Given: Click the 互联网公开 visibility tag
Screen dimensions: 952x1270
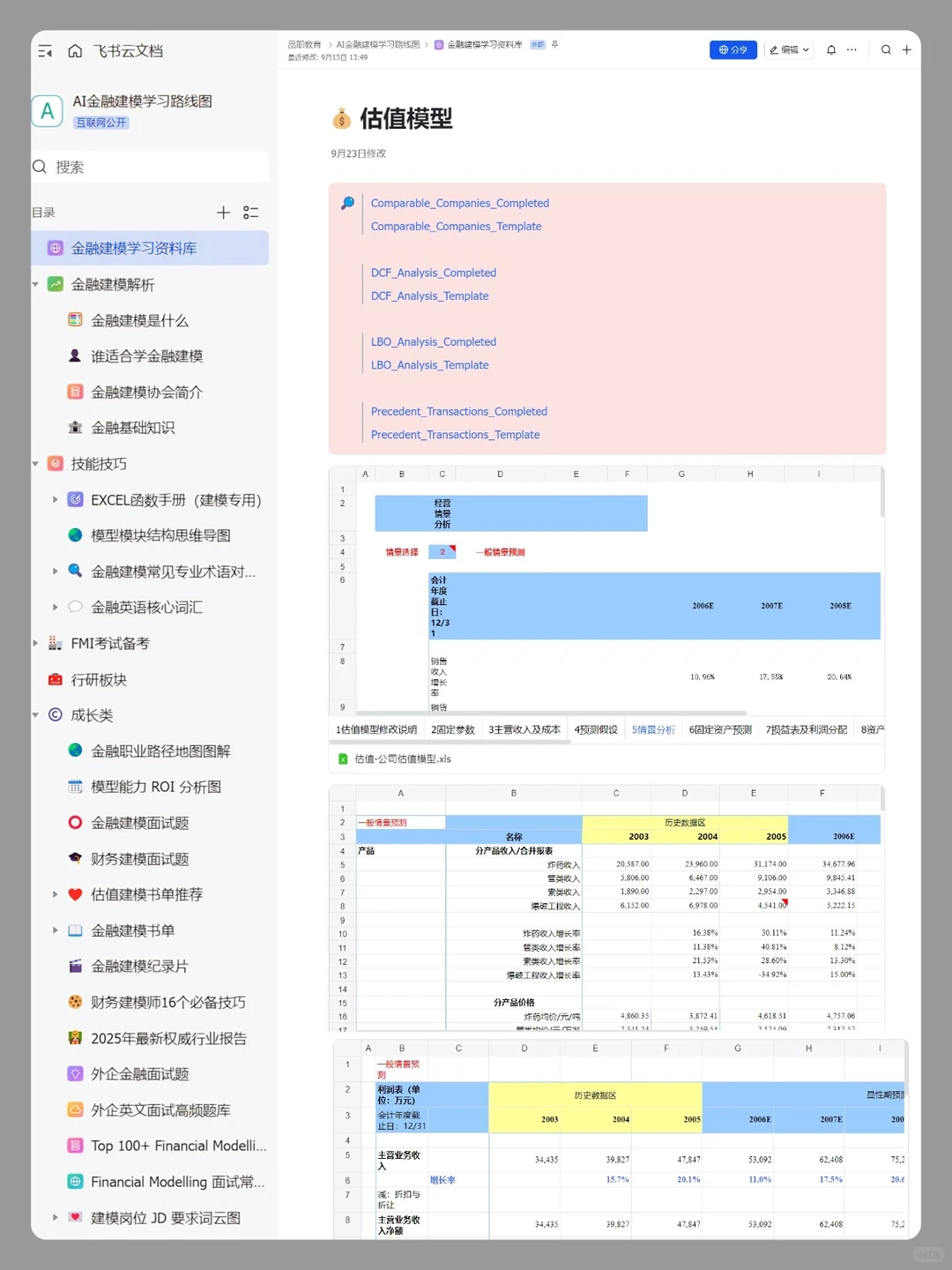Looking at the screenshot, I should point(101,123).
